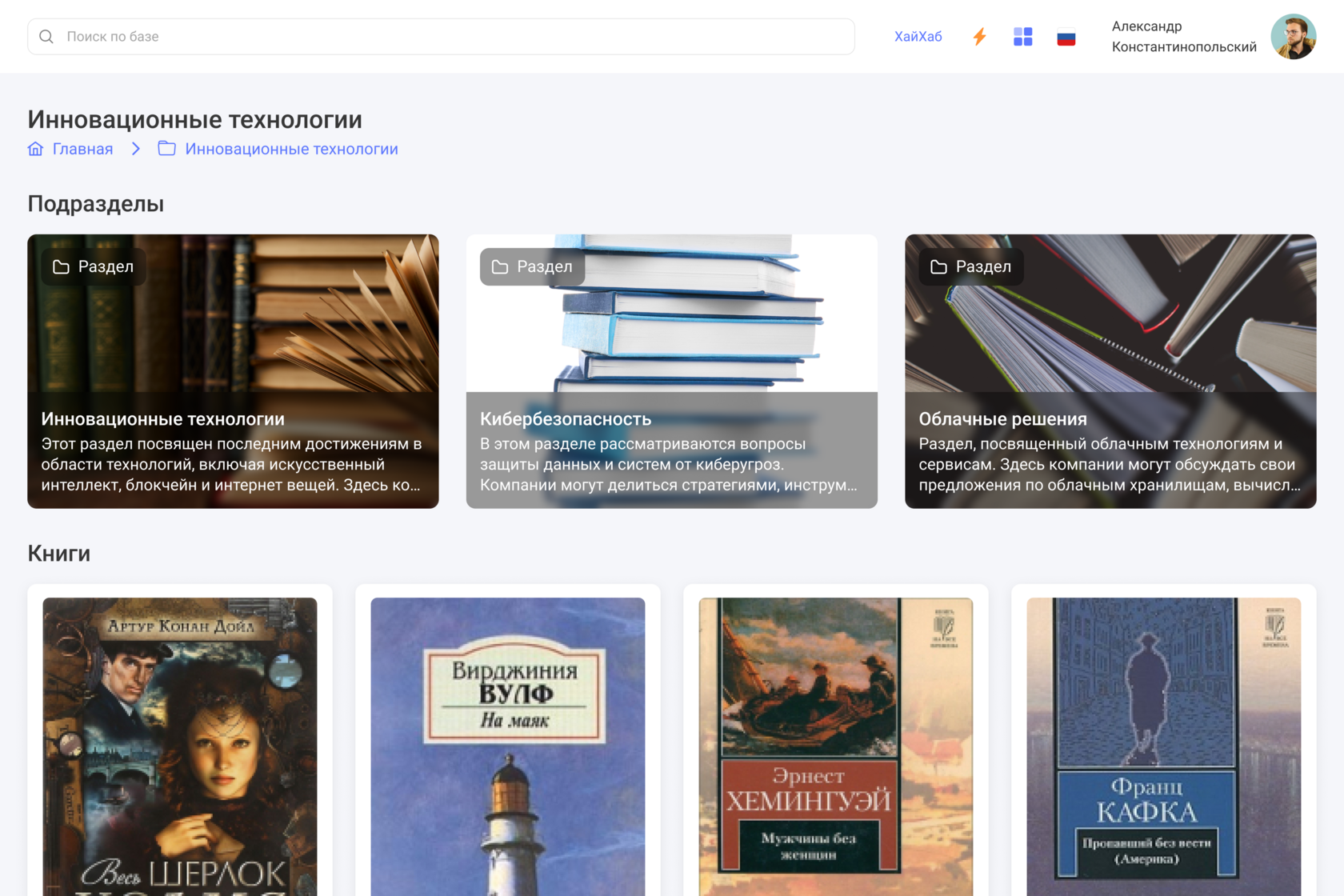The image size is (1344, 896).
Task: Open the Инновационные технологии section card title
Action: (x=163, y=419)
